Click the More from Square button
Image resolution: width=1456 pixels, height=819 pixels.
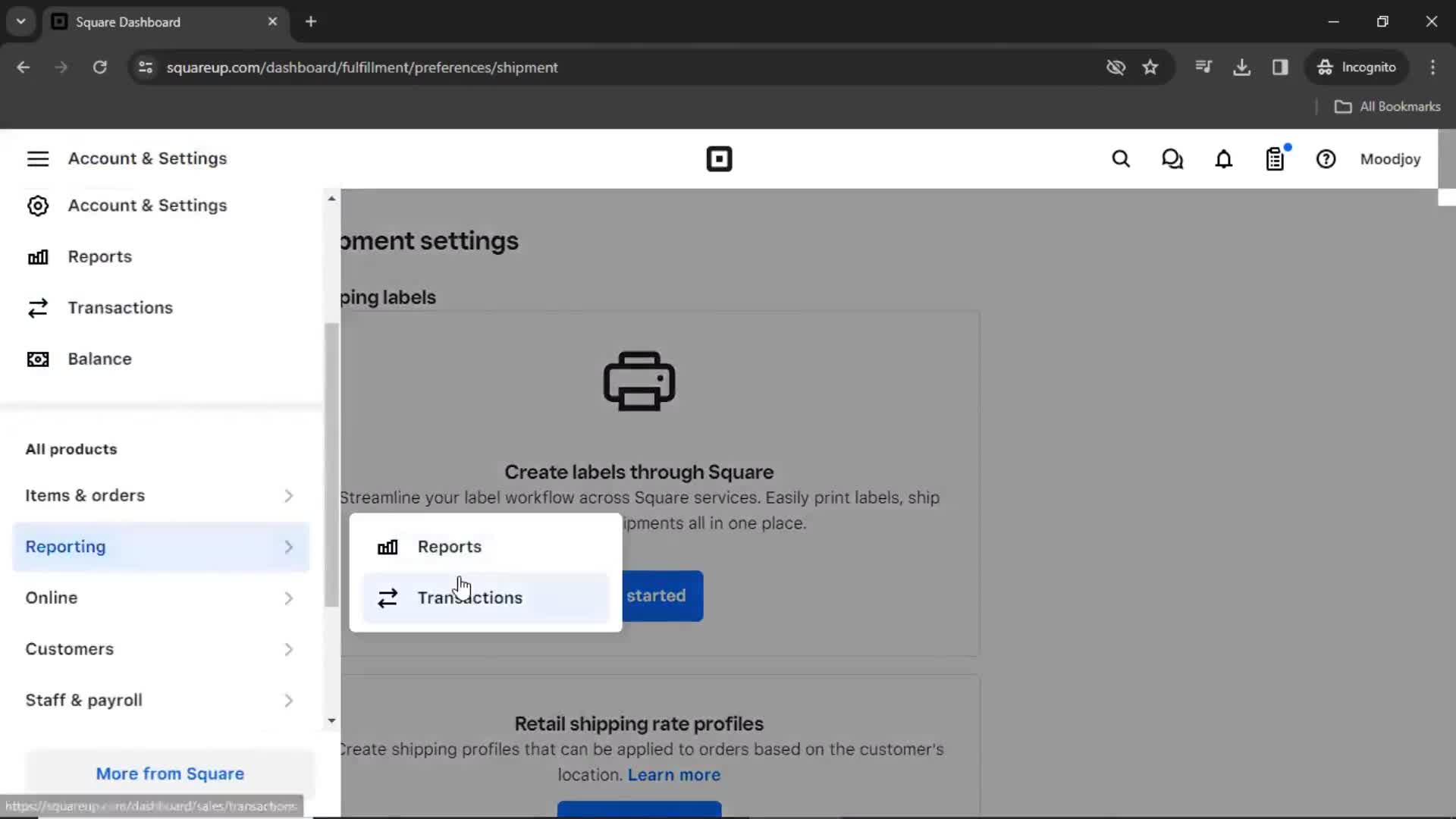tap(170, 773)
